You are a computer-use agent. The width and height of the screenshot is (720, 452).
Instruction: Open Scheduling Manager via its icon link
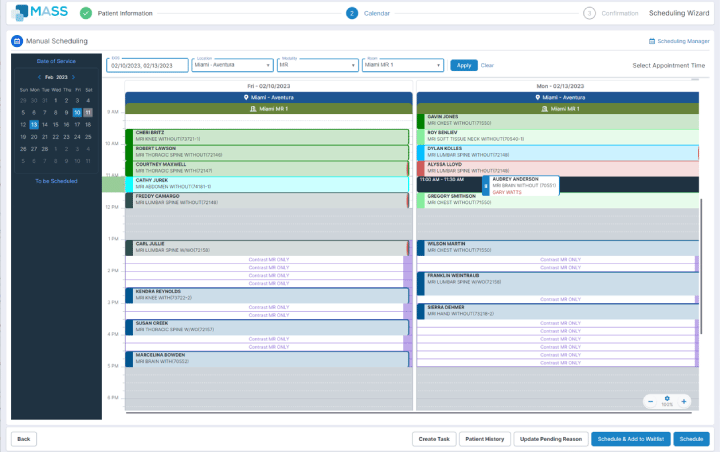(652, 42)
